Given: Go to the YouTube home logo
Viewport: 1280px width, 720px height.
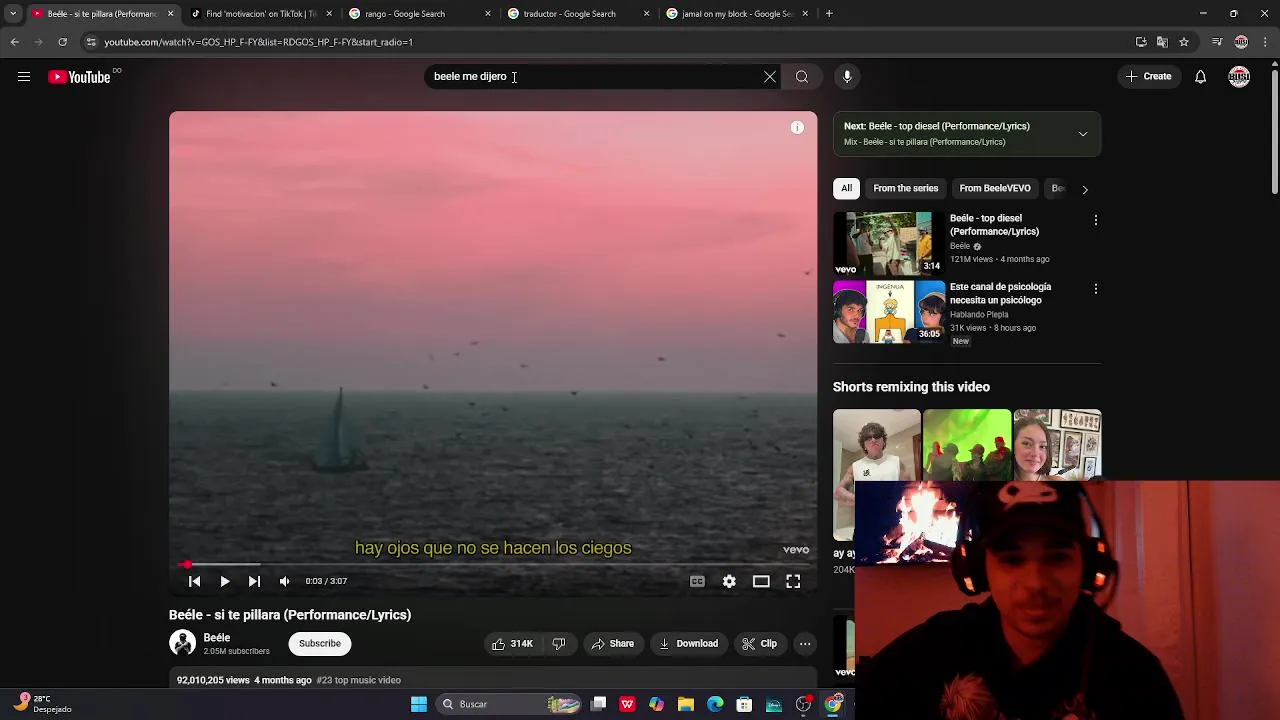Looking at the screenshot, I should (x=79, y=77).
